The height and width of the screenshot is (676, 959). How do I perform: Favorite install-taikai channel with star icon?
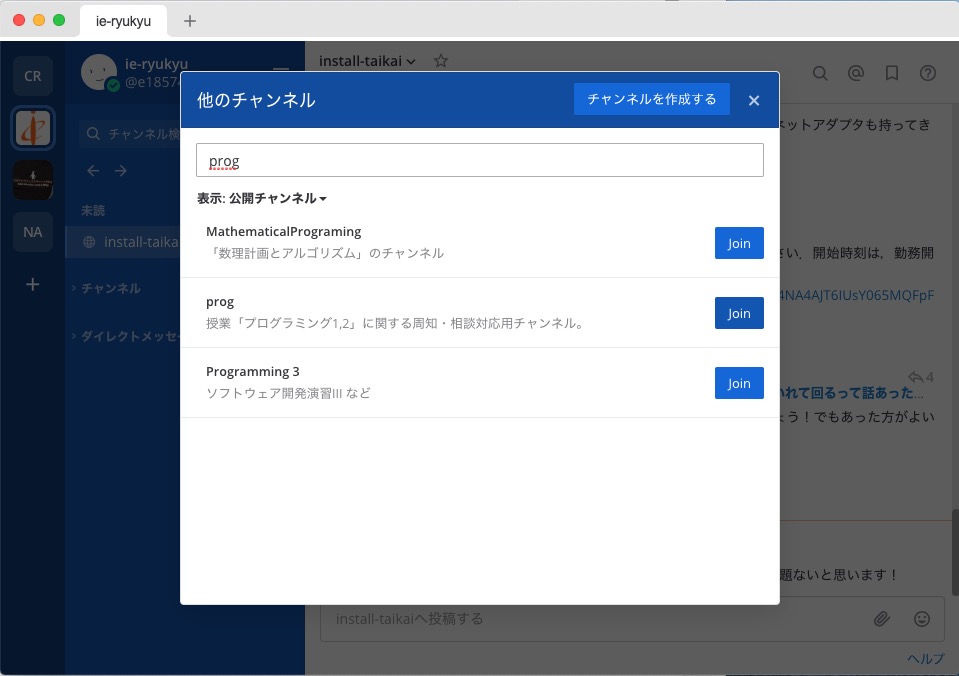pos(441,61)
